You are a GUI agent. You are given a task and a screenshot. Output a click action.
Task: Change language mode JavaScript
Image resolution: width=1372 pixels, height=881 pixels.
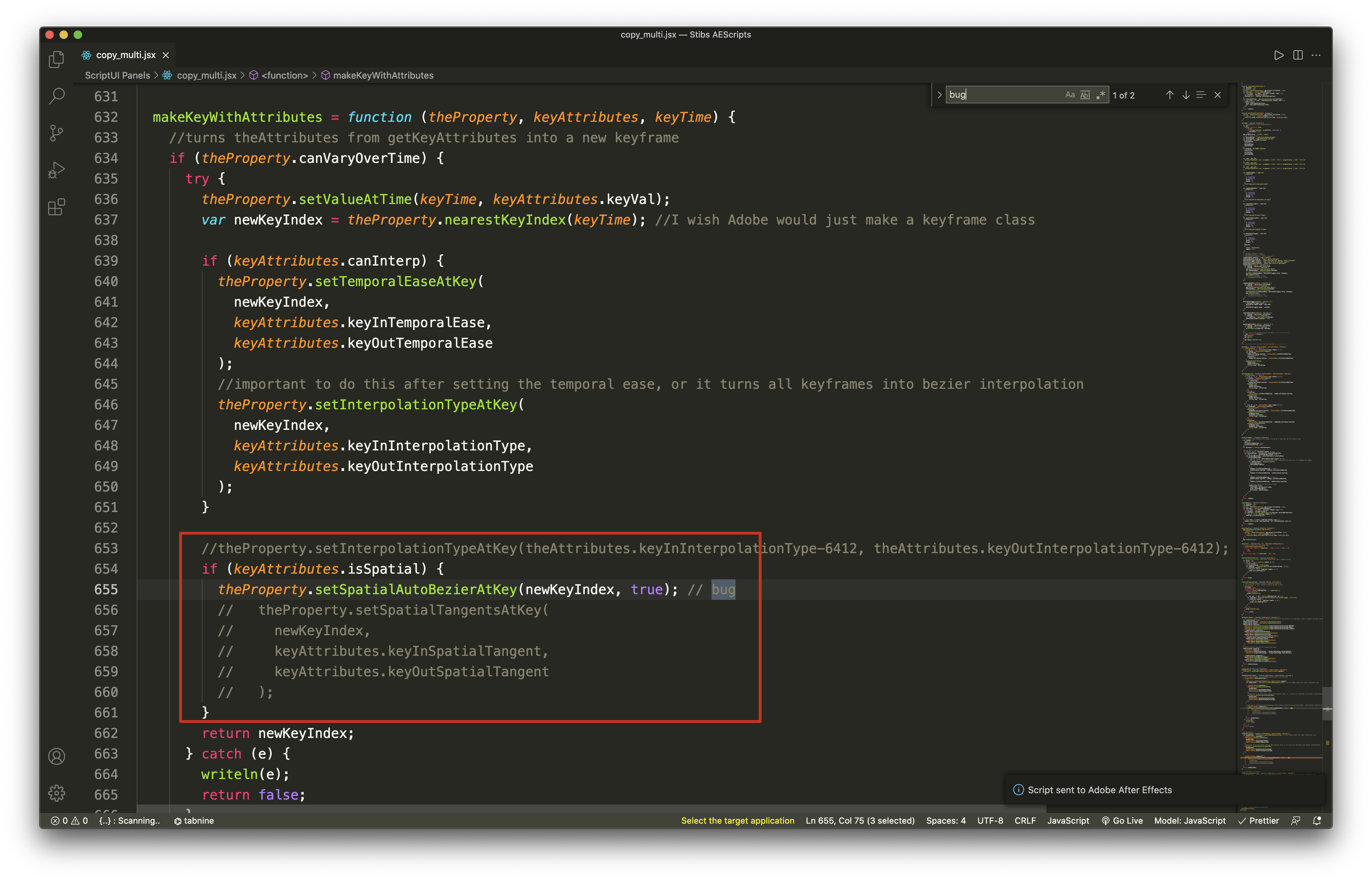1068,820
